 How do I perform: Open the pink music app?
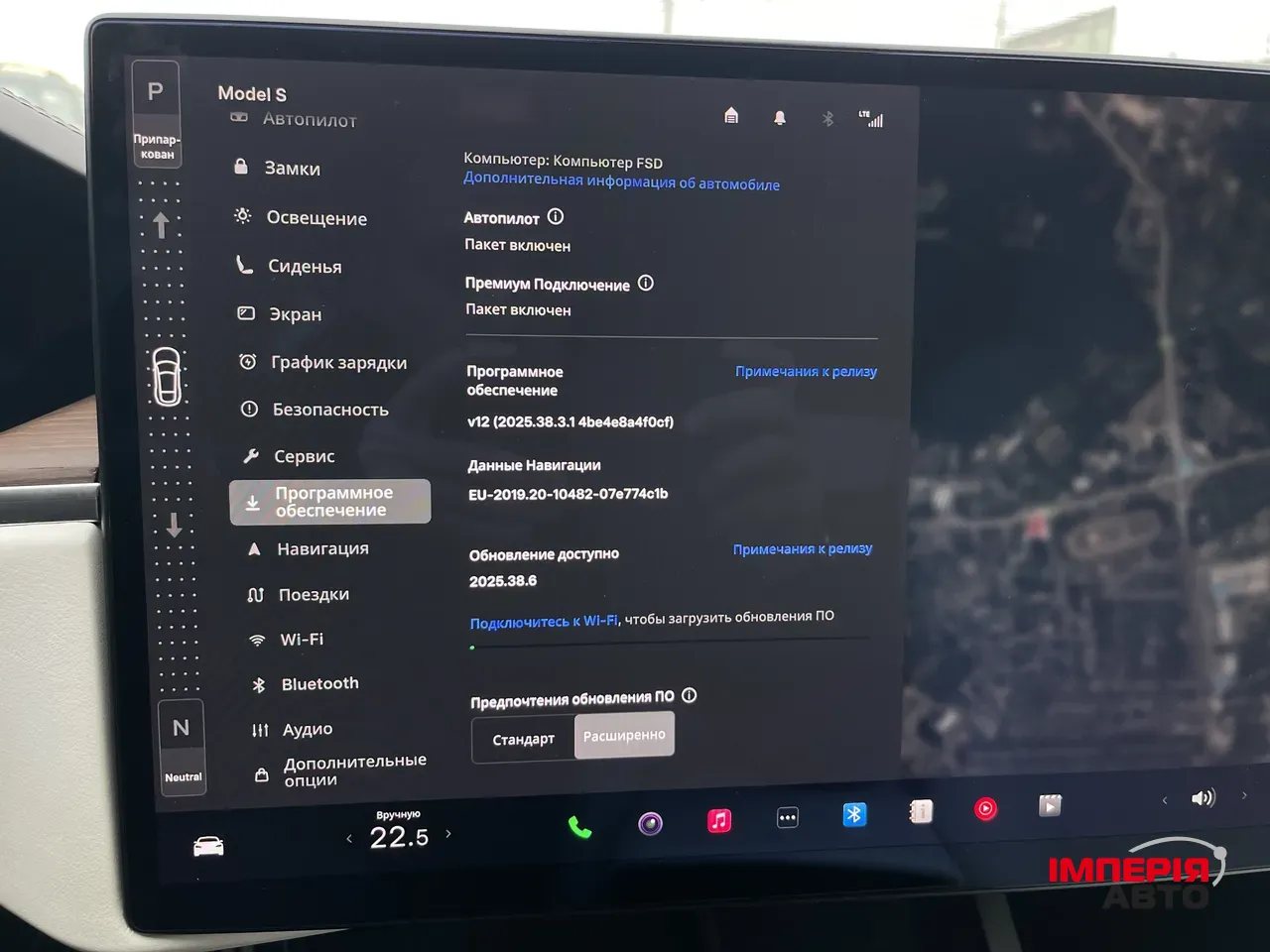(719, 820)
